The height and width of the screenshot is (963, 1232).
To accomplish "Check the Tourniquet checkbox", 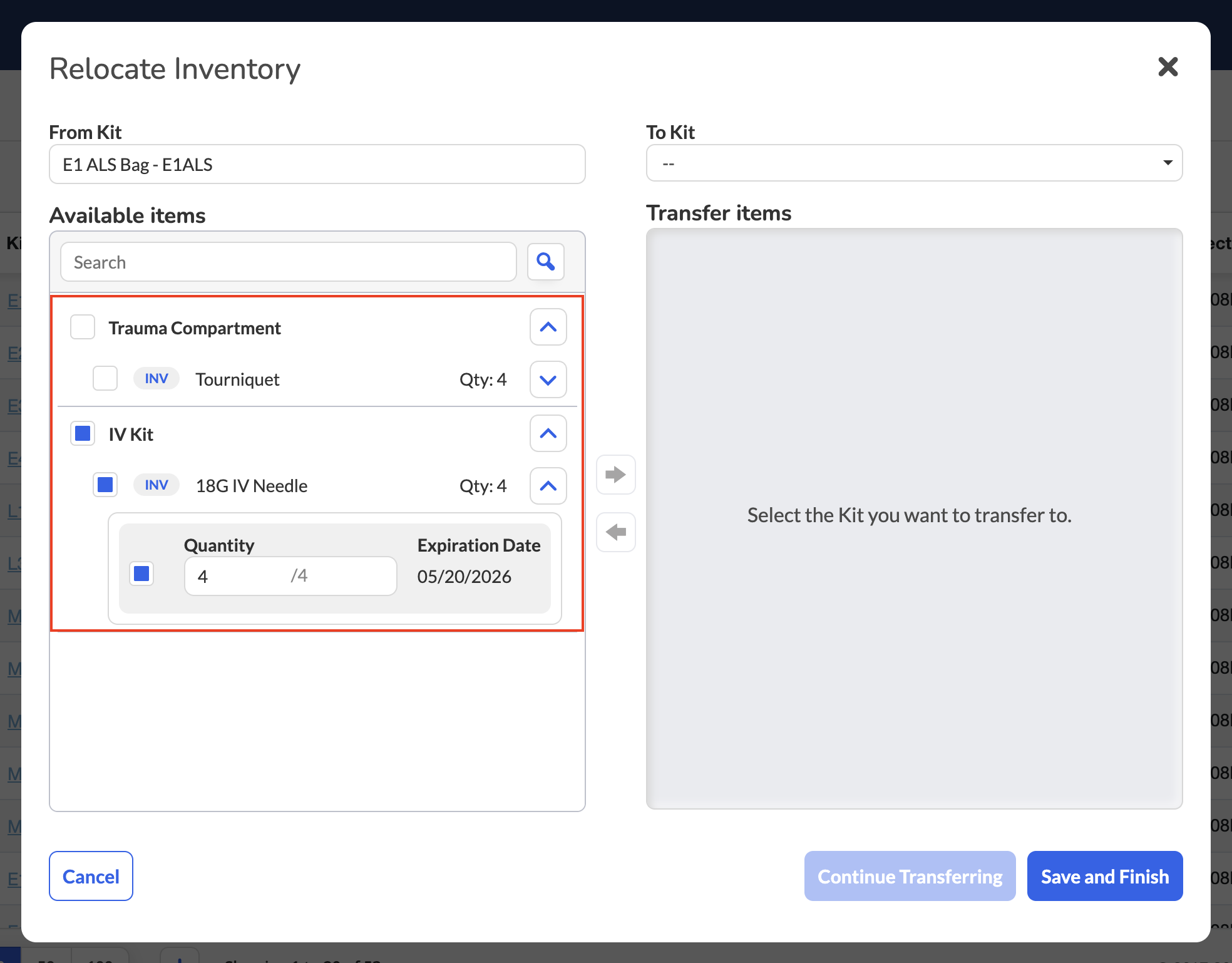I will tap(105, 378).
